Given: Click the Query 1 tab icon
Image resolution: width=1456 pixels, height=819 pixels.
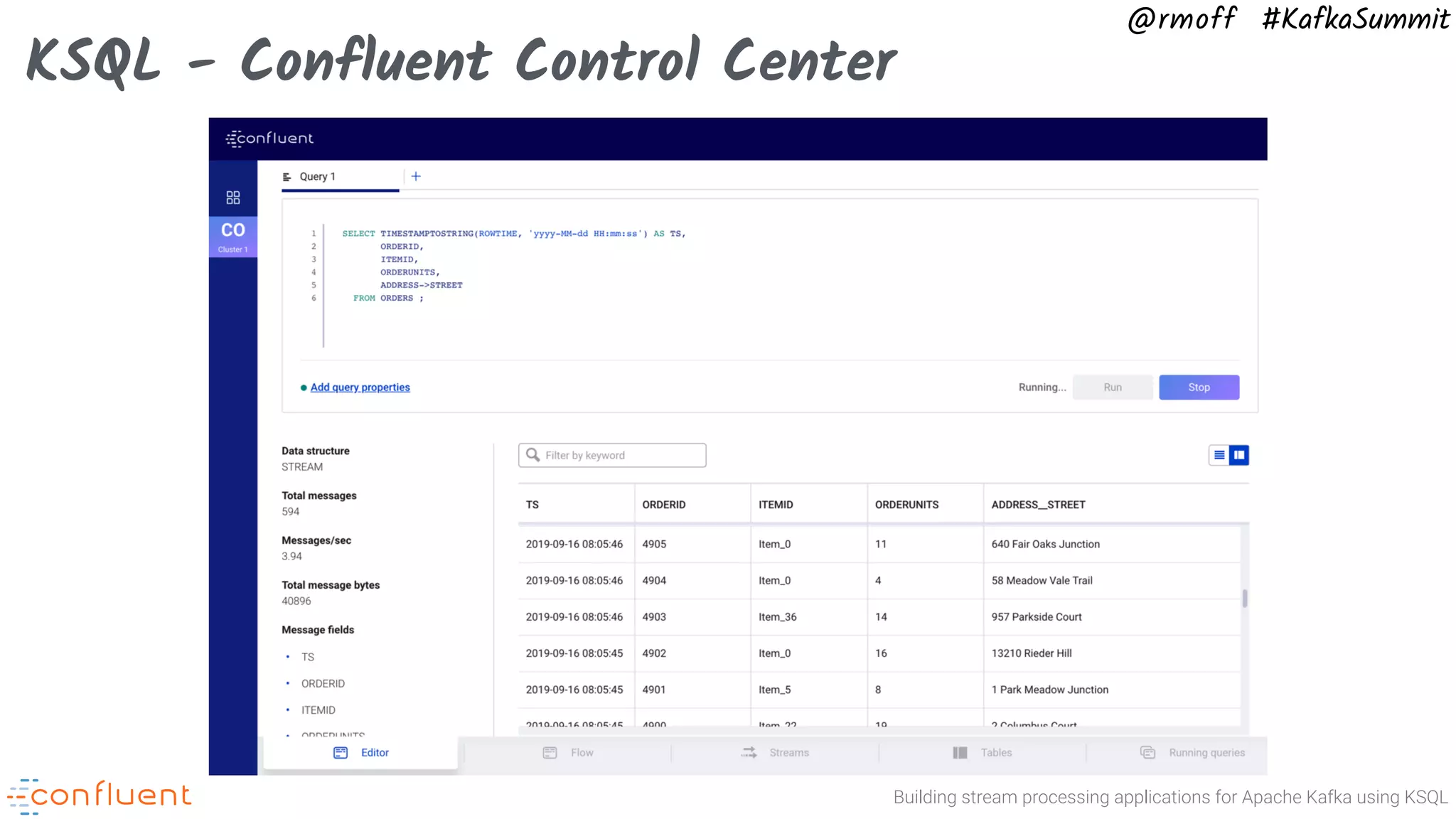Looking at the screenshot, I should 287,177.
